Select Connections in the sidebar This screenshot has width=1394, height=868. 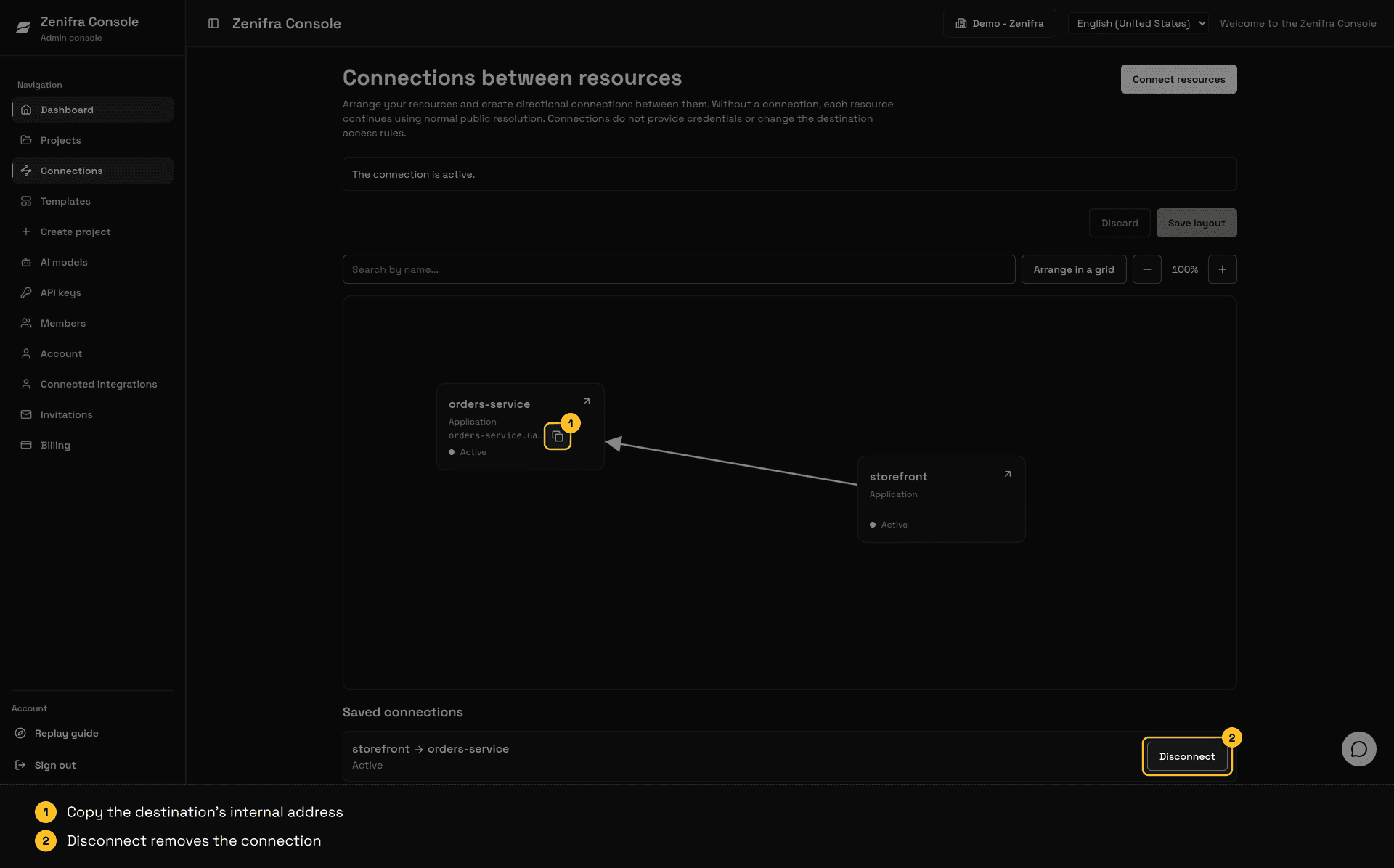click(93, 171)
